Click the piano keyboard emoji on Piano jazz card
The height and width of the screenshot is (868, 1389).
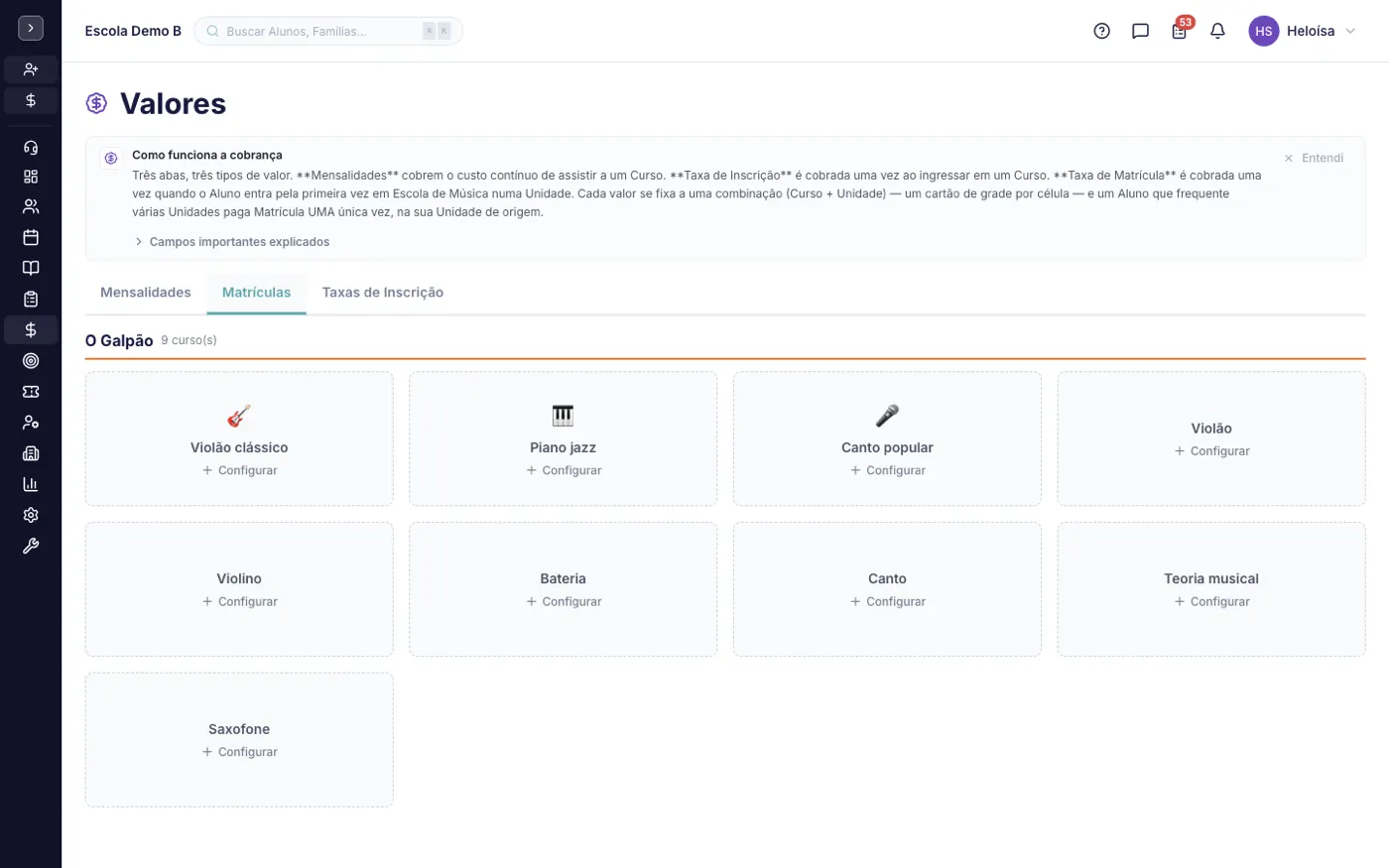coord(563,416)
